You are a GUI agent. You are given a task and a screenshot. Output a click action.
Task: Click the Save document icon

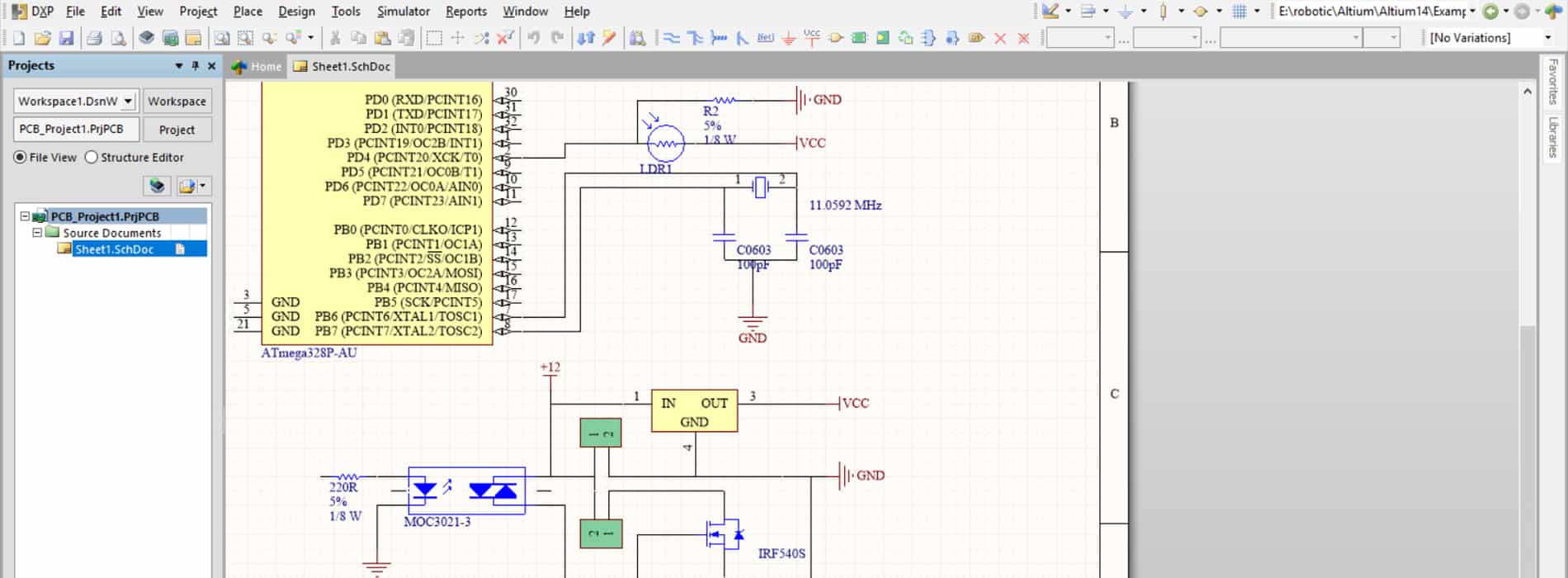pyautogui.click(x=67, y=38)
